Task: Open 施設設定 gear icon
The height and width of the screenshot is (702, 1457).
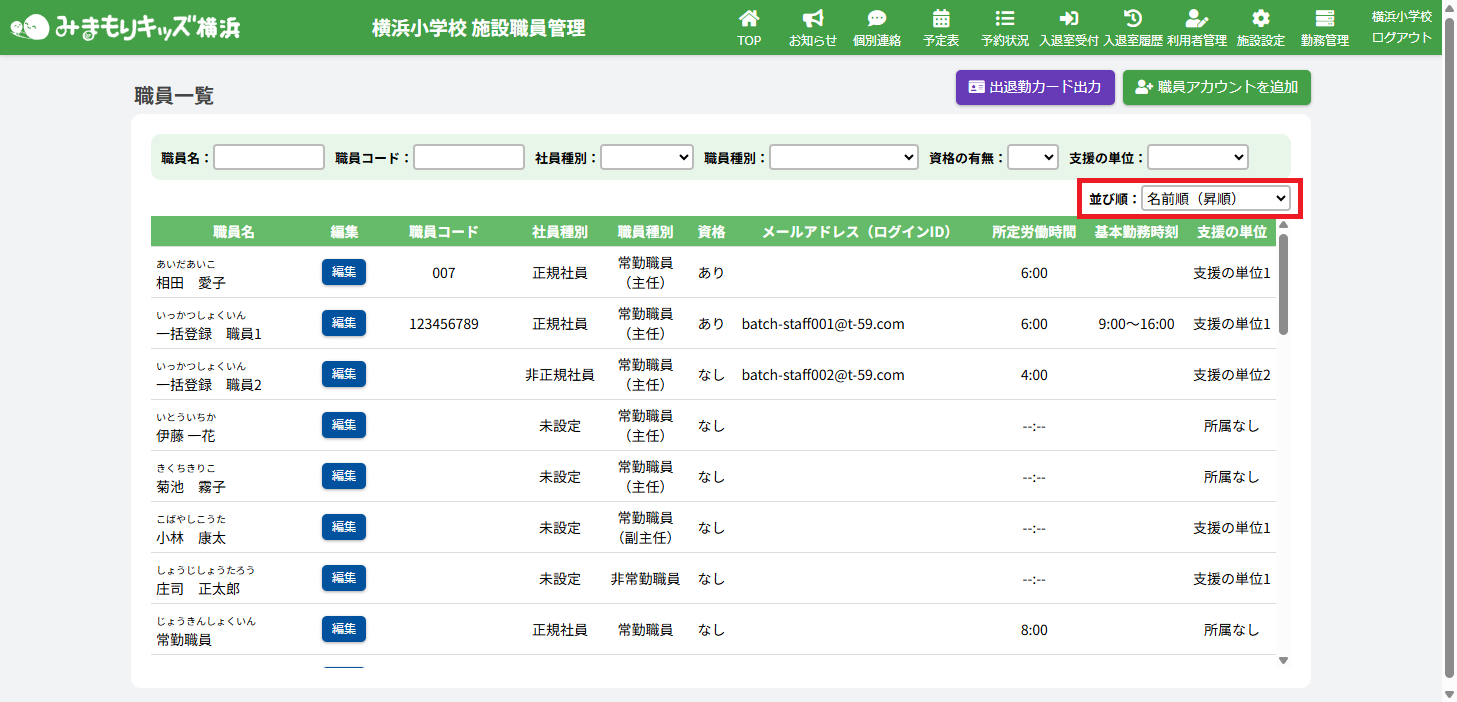Action: pos(1260,19)
